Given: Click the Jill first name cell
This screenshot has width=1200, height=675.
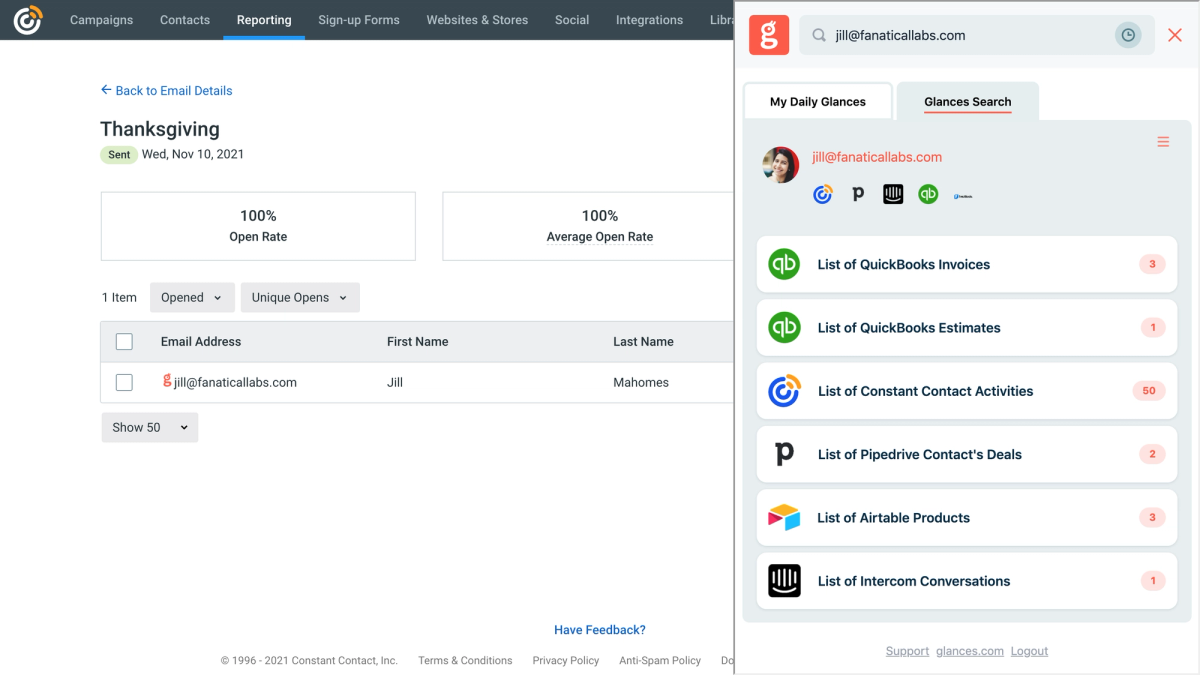Looking at the screenshot, I should (x=395, y=382).
